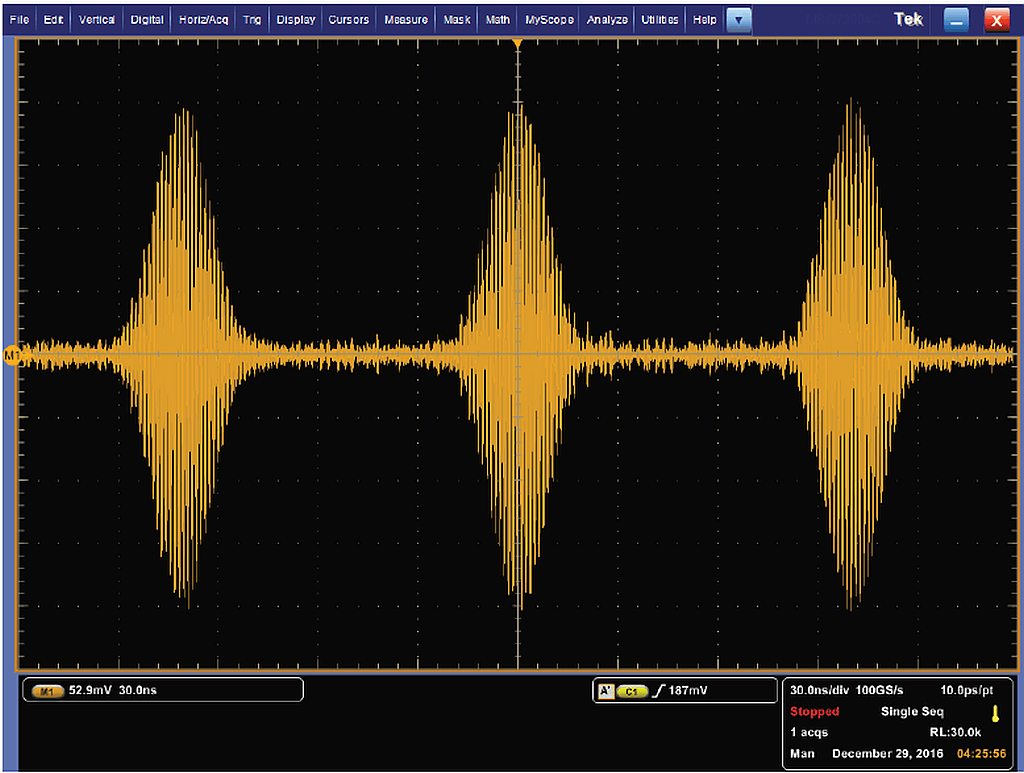Open the Horiz/Acq menu

click(203, 19)
